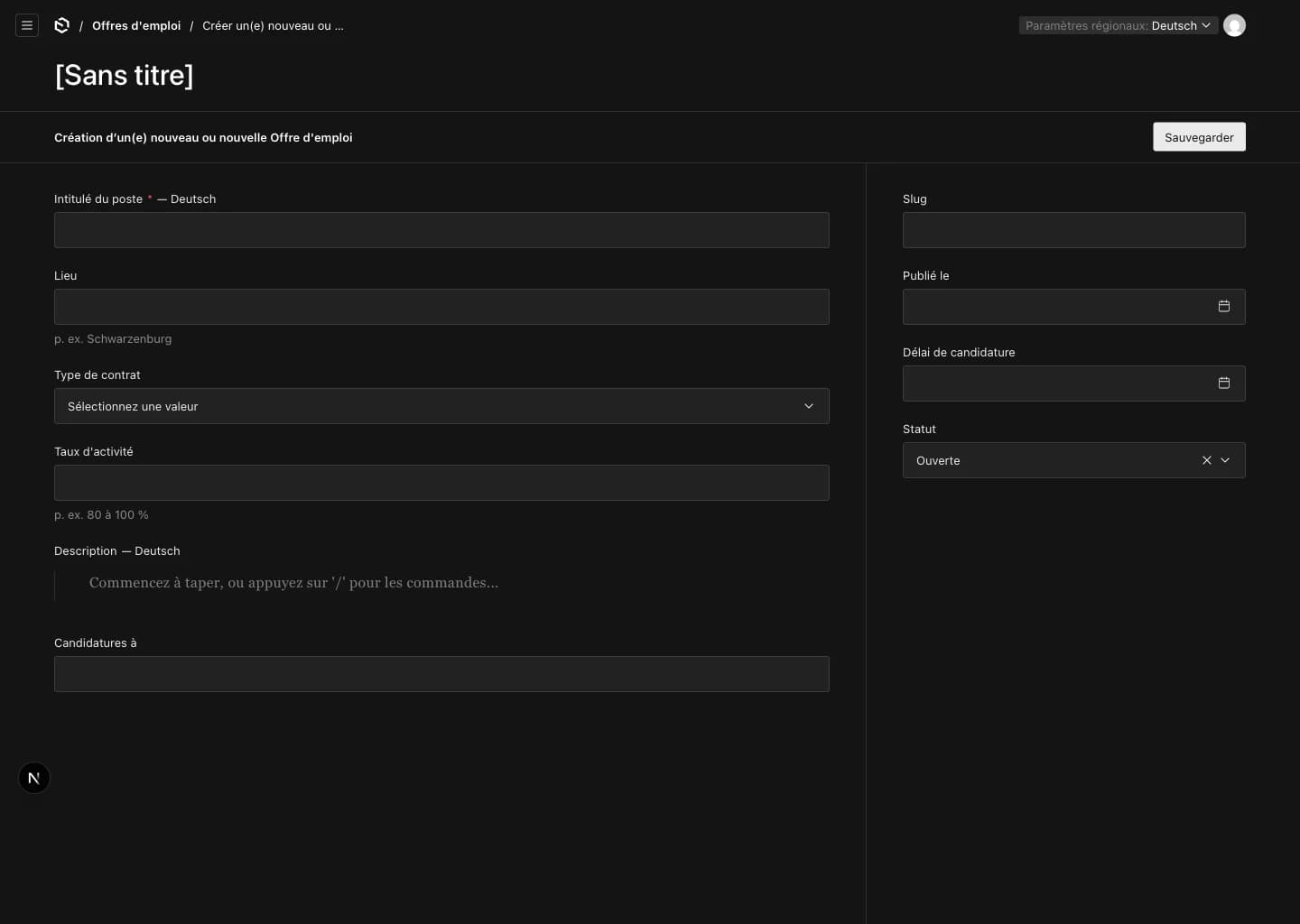
Task: Click into the Slug field
Action: 1074,230
